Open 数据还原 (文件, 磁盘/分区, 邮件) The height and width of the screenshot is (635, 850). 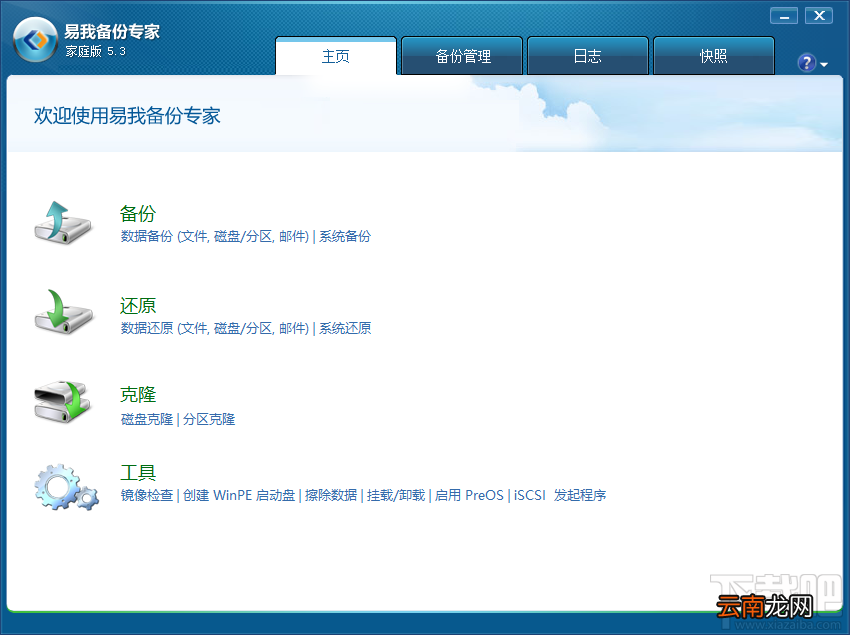215,328
